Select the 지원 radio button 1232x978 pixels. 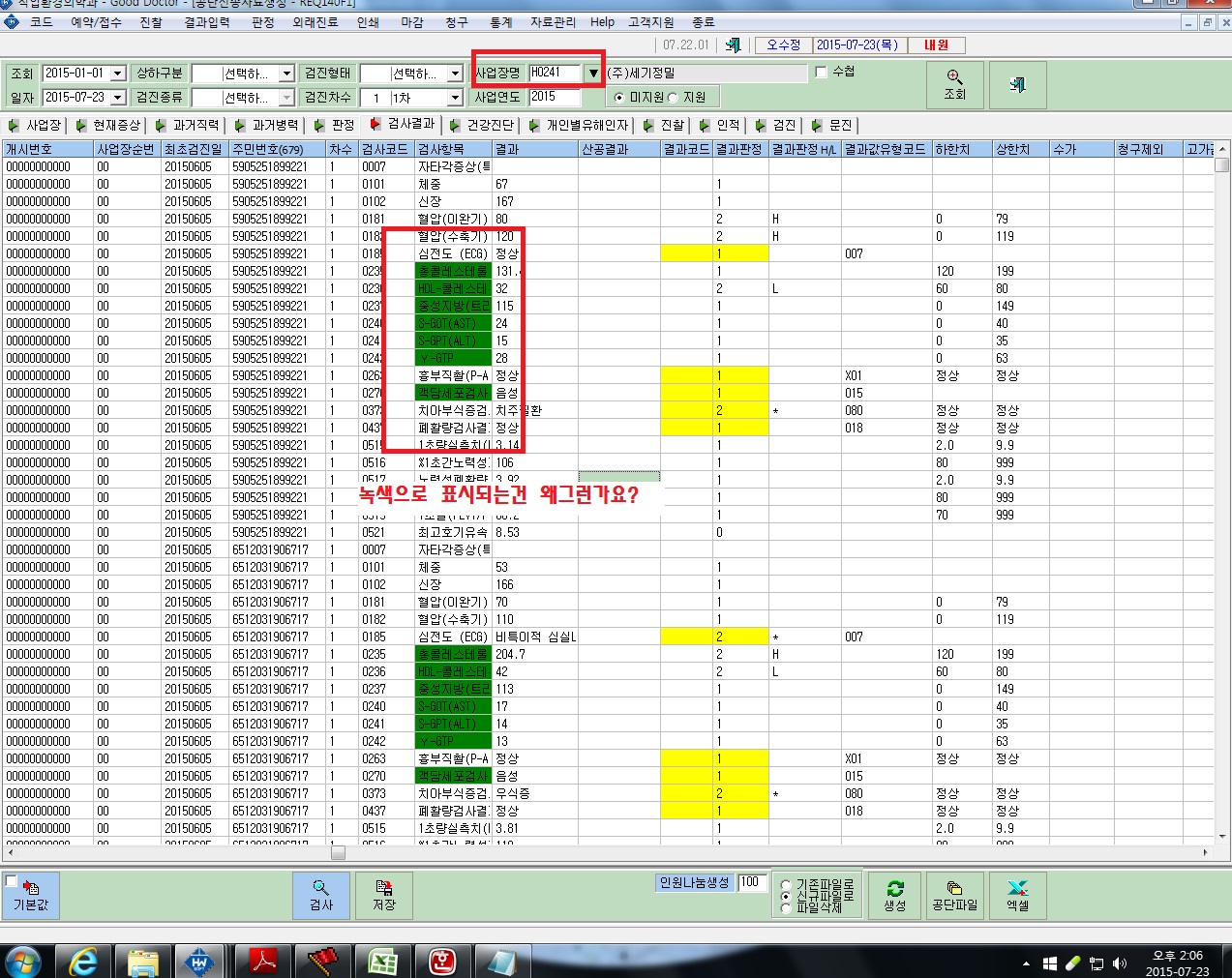coord(675,98)
